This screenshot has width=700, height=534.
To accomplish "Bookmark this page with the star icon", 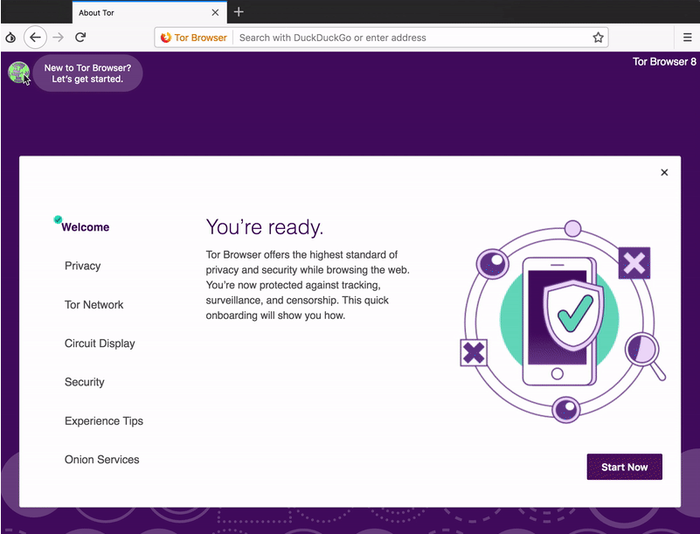I will click(x=598, y=38).
